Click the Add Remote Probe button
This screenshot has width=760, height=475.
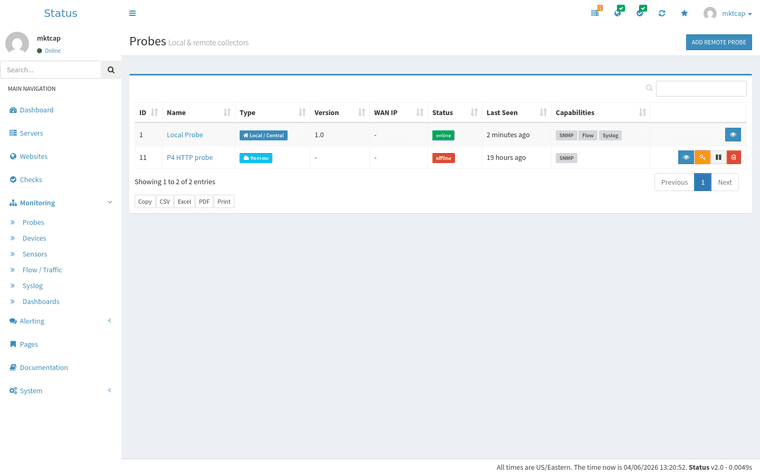(x=719, y=42)
